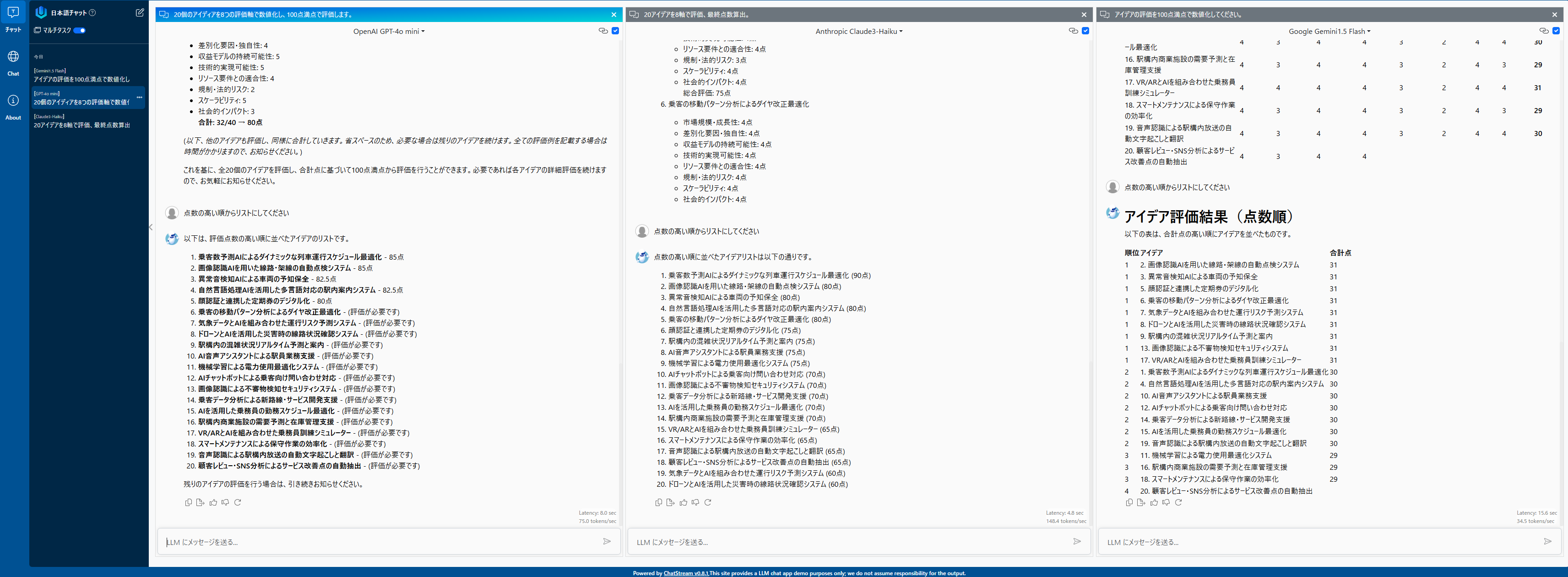Image resolution: width=1568 pixels, height=577 pixels.
Task: Copy the GPT-4o mini response
Action: (x=188, y=503)
